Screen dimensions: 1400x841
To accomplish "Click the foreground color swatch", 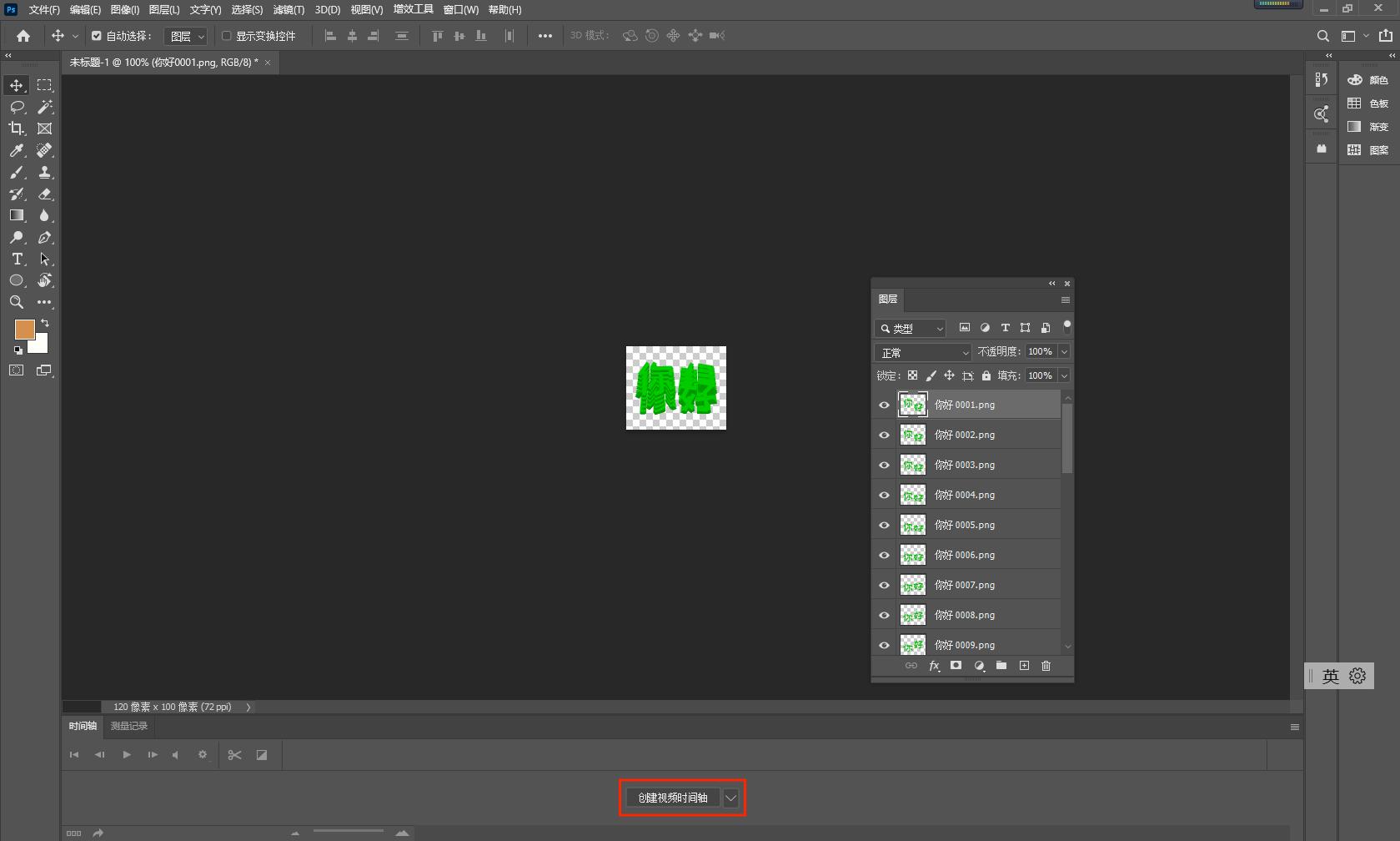I will (x=24, y=329).
